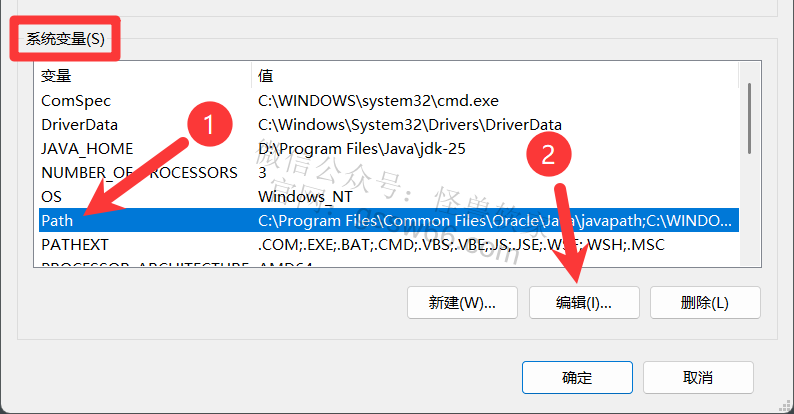The image size is (794, 414).
Task: Click the resize grip at dialog corner
Action: [784, 405]
